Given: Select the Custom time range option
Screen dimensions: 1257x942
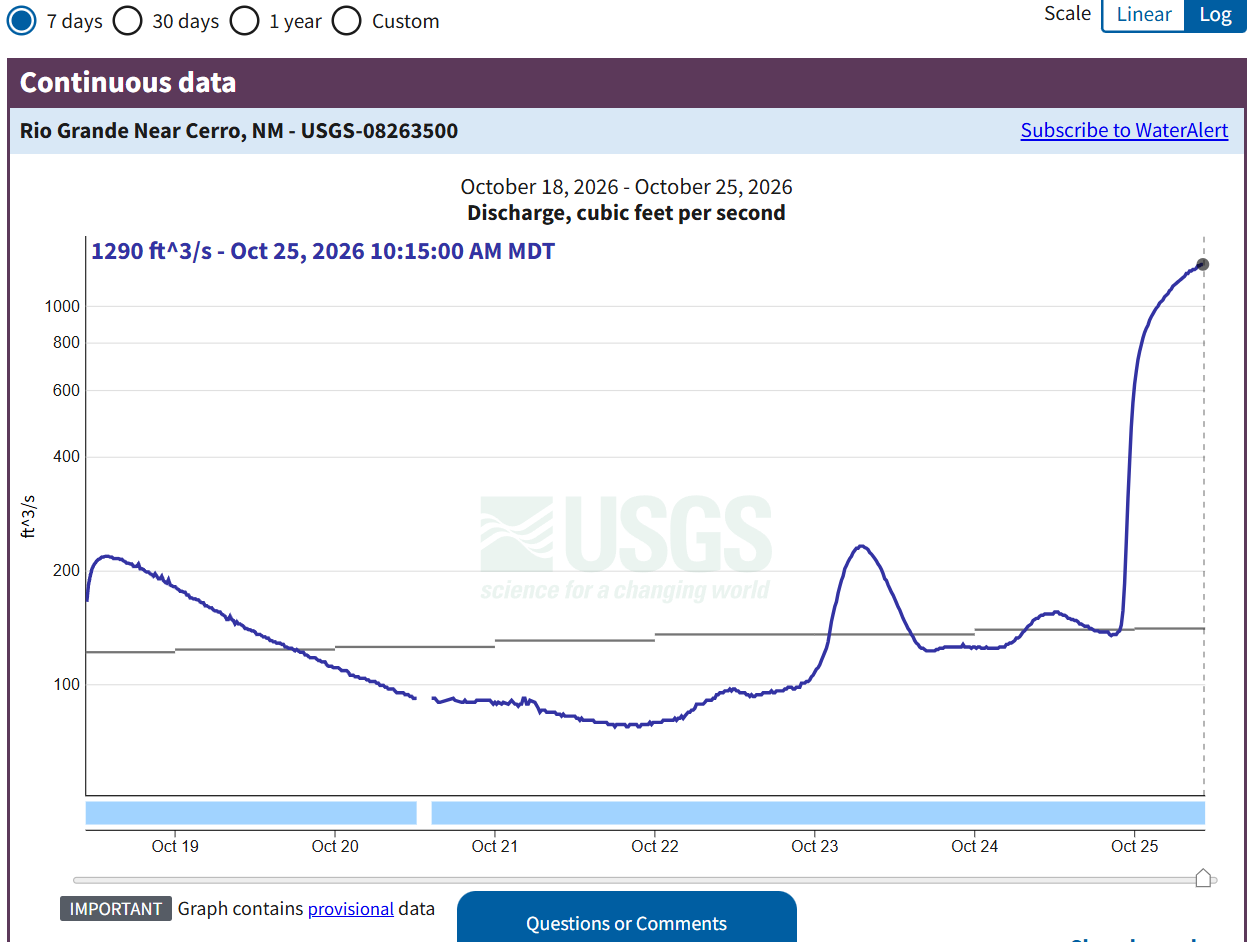Looking at the screenshot, I should [x=346, y=20].
